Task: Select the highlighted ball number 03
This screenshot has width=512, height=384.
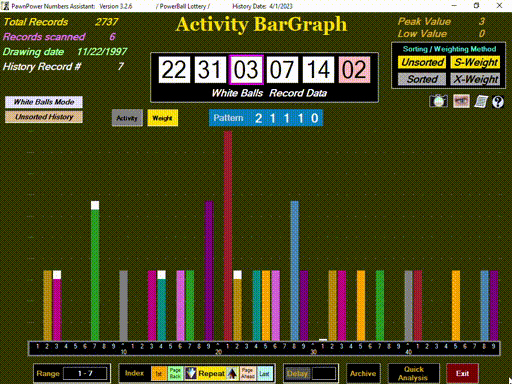Action: [x=246, y=70]
